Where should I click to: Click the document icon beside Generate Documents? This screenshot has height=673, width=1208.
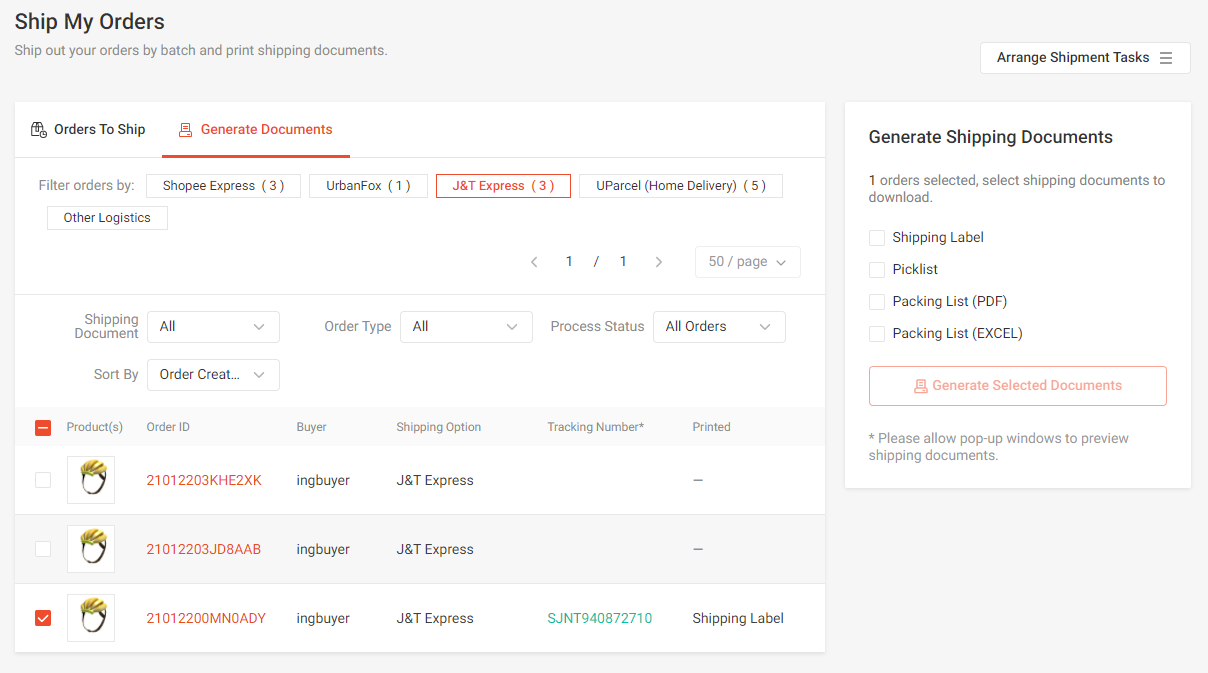click(x=185, y=129)
